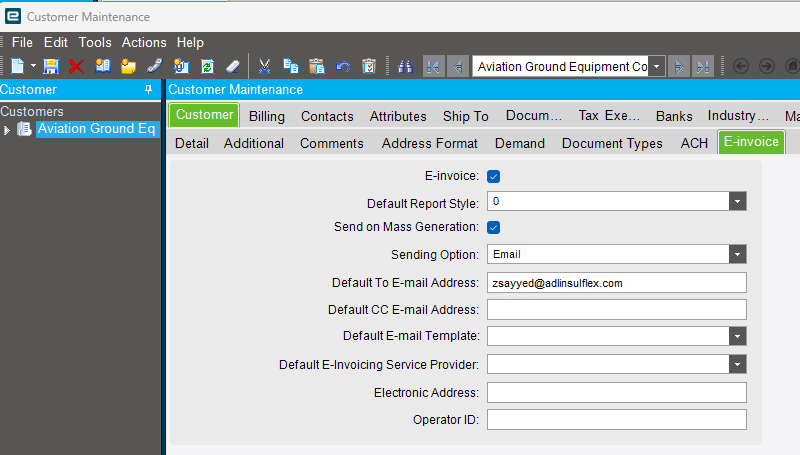Open the Help menu
Image resolution: width=800 pixels, height=455 pixels.
coord(190,42)
